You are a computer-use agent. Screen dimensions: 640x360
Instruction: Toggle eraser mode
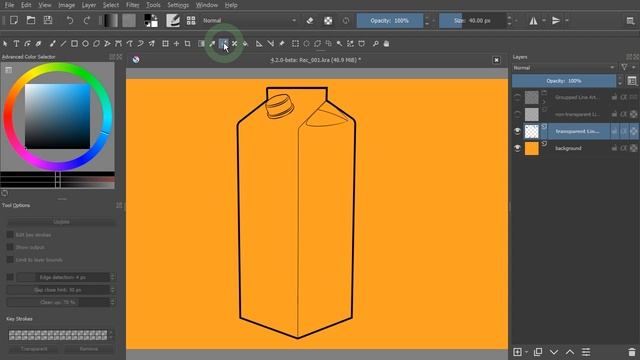pyautogui.click(x=310, y=20)
